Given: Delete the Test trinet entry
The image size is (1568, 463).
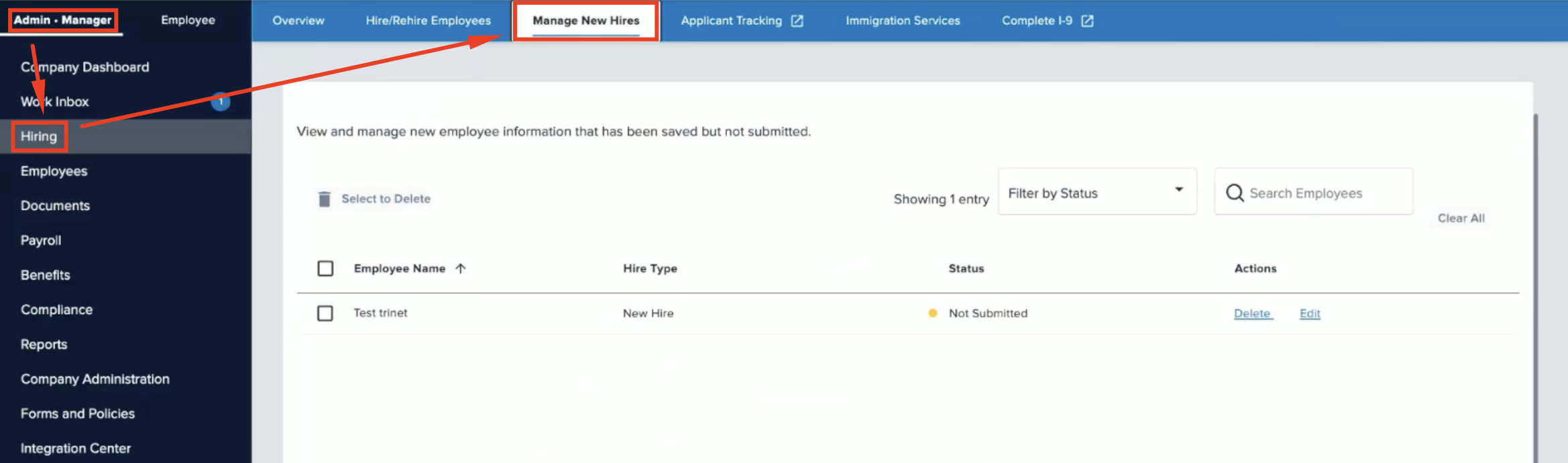Looking at the screenshot, I should pyautogui.click(x=1252, y=313).
